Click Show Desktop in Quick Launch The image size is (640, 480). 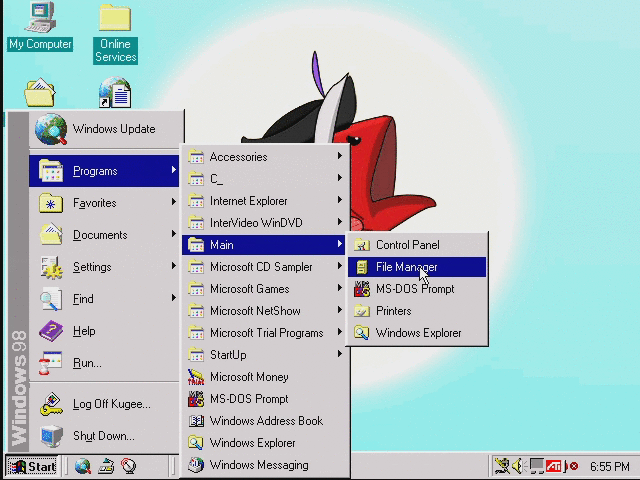106,466
